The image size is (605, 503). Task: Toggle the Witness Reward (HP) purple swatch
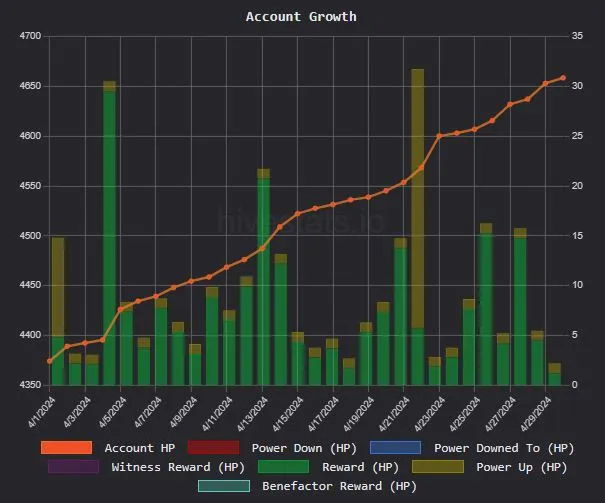point(73,466)
